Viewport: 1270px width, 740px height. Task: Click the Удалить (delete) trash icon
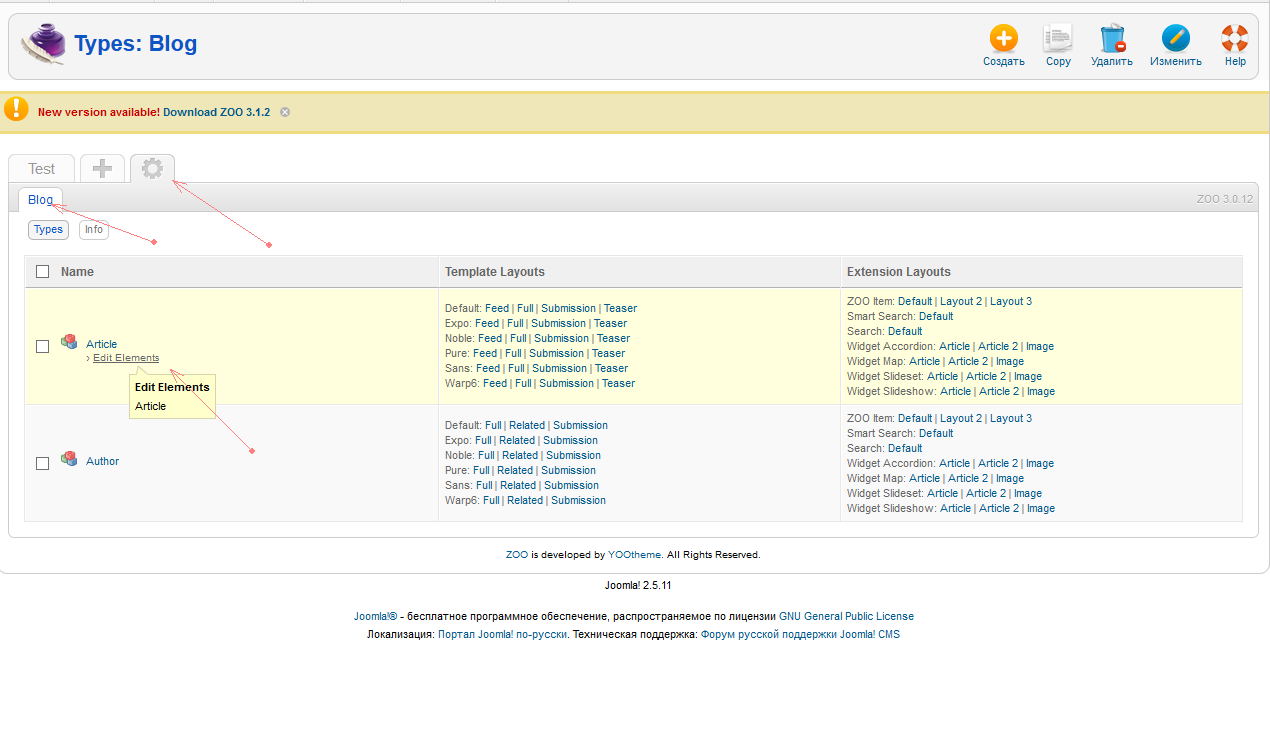pos(1112,39)
